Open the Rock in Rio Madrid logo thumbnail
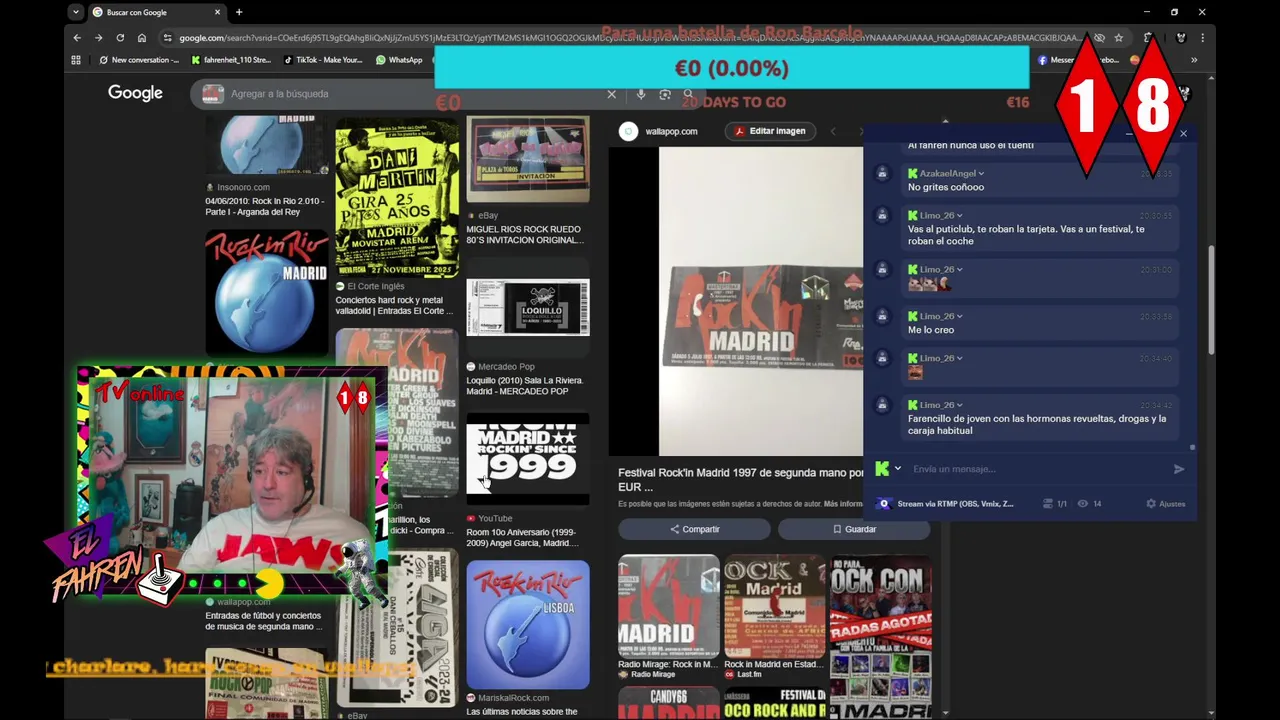 pos(267,292)
